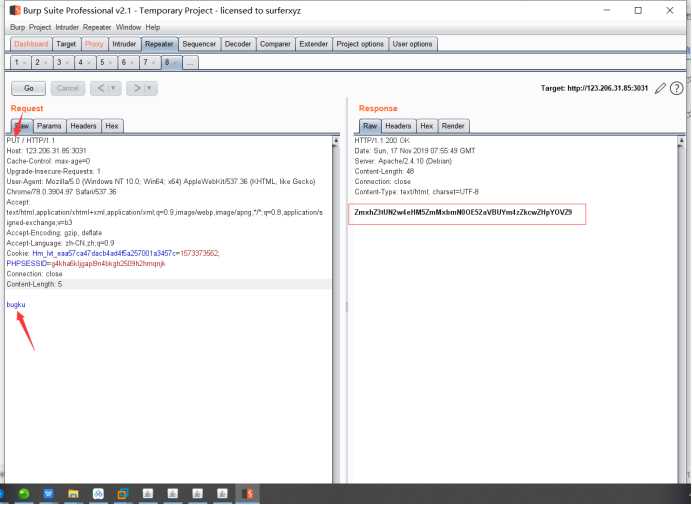Open the File Explorer folder icon on the taskbar
Viewport: 692px width, 505px height.
click(73, 494)
